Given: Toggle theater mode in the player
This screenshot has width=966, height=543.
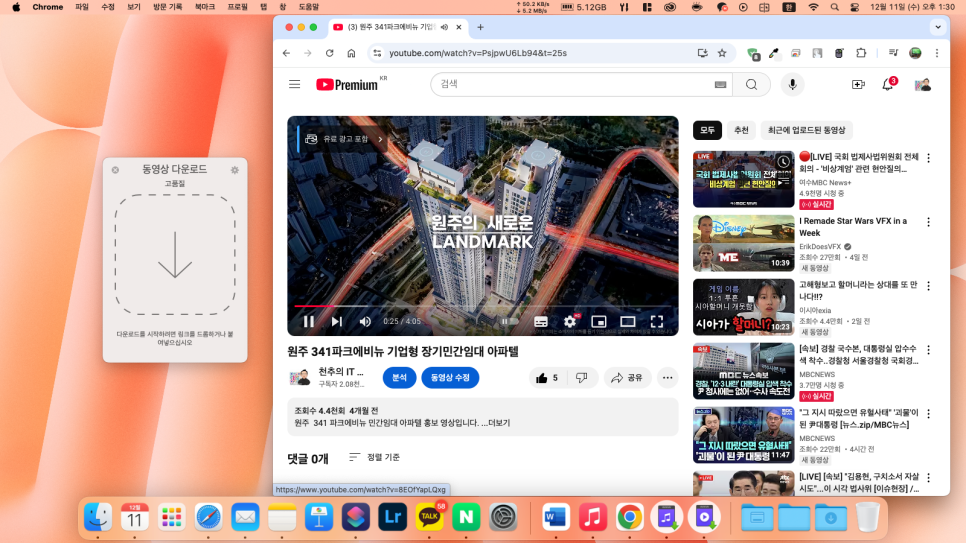Looking at the screenshot, I should tap(628, 321).
